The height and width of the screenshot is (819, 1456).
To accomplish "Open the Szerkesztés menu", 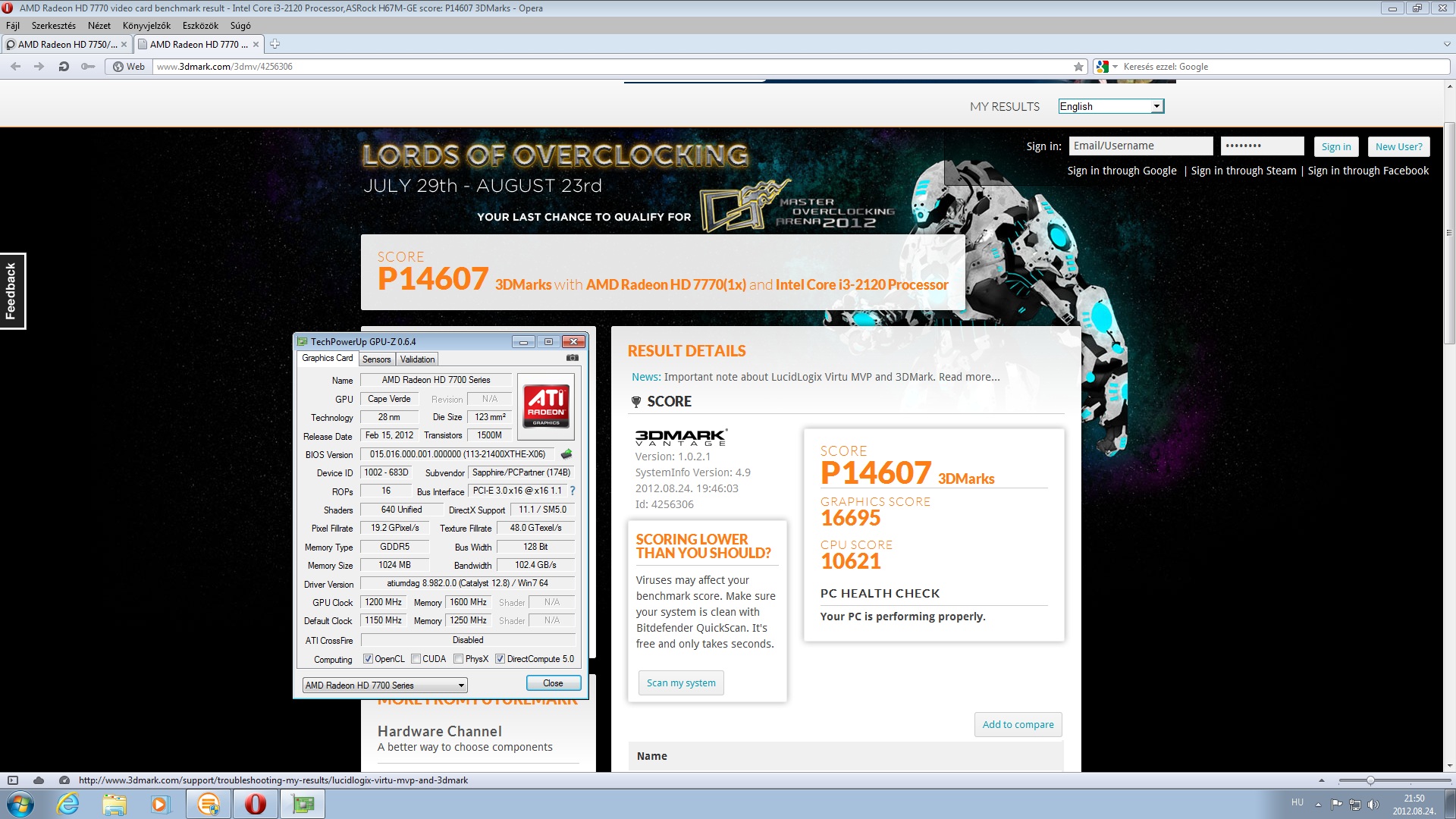I will (x=54, y=26).
